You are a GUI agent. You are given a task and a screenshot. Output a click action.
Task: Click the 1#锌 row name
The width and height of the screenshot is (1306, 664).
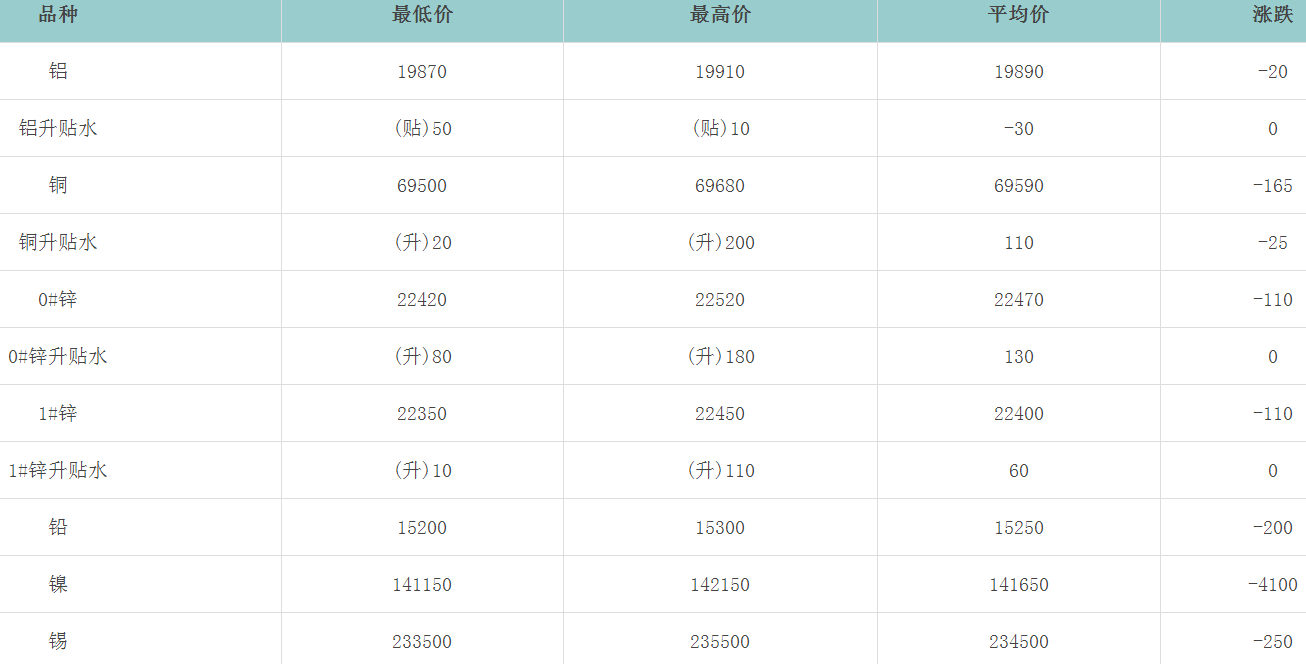coord(58,414)
